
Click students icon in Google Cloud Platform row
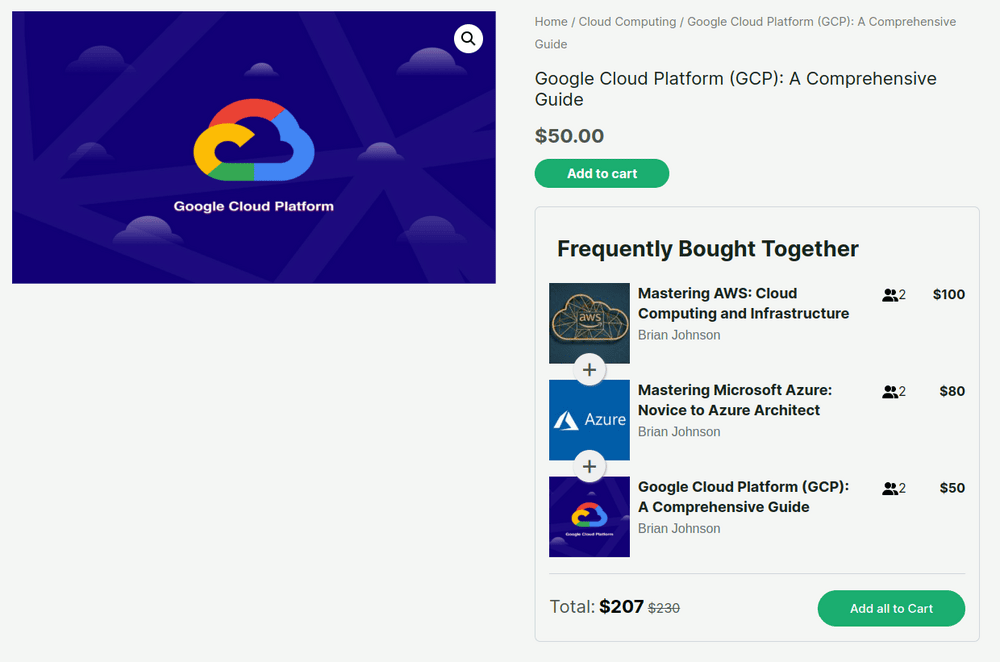tap(890, 489)
